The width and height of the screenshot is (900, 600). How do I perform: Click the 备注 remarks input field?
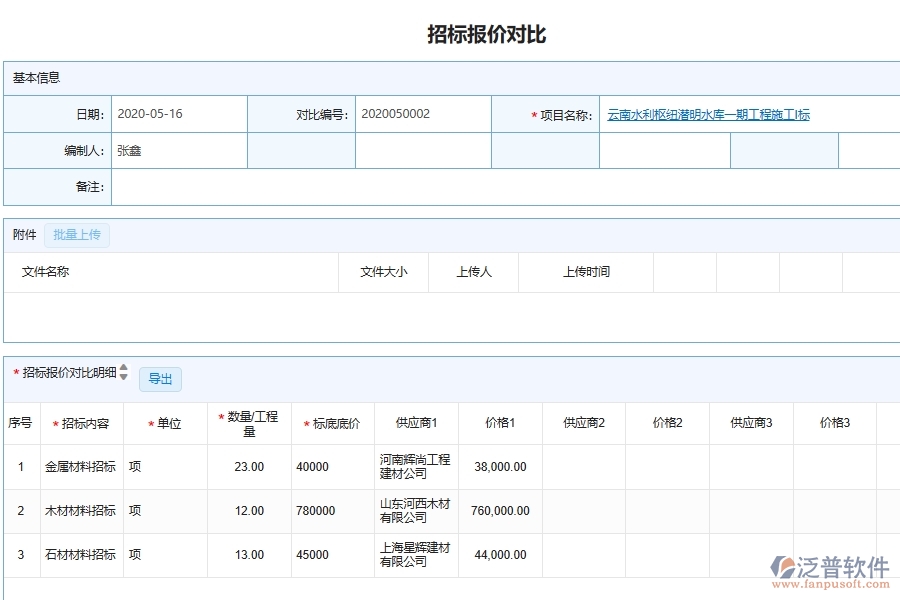pyautogui.click(x=300, y=187)
